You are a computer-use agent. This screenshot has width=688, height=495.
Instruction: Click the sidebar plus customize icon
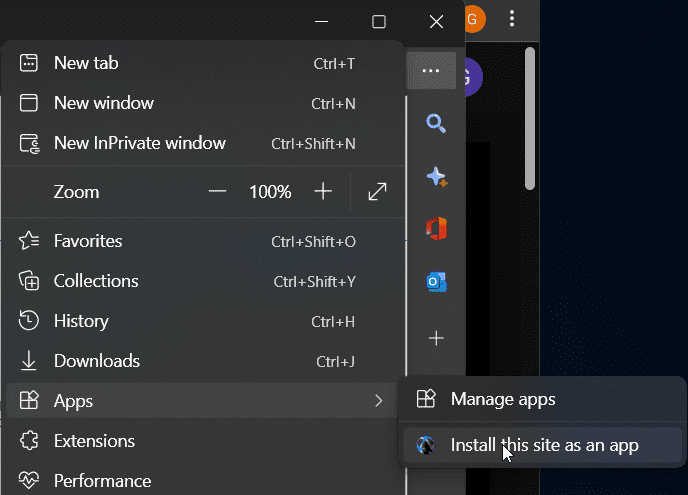point(436,338)
